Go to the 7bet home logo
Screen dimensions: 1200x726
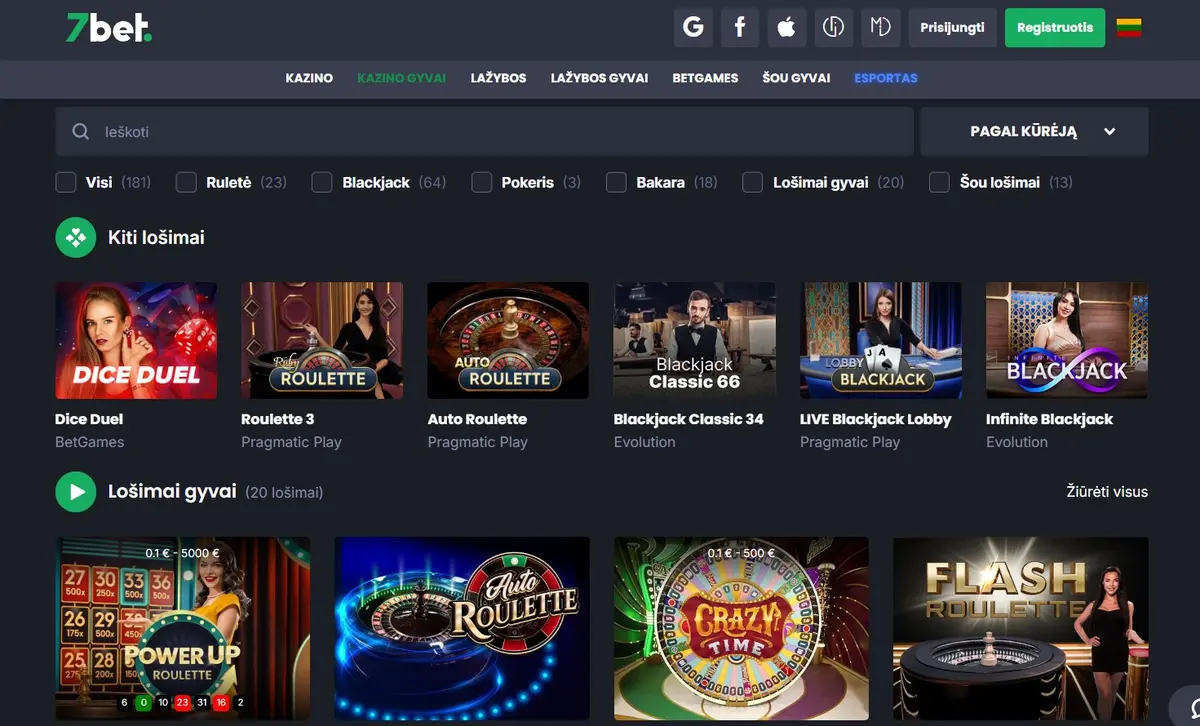click(109, 28)
